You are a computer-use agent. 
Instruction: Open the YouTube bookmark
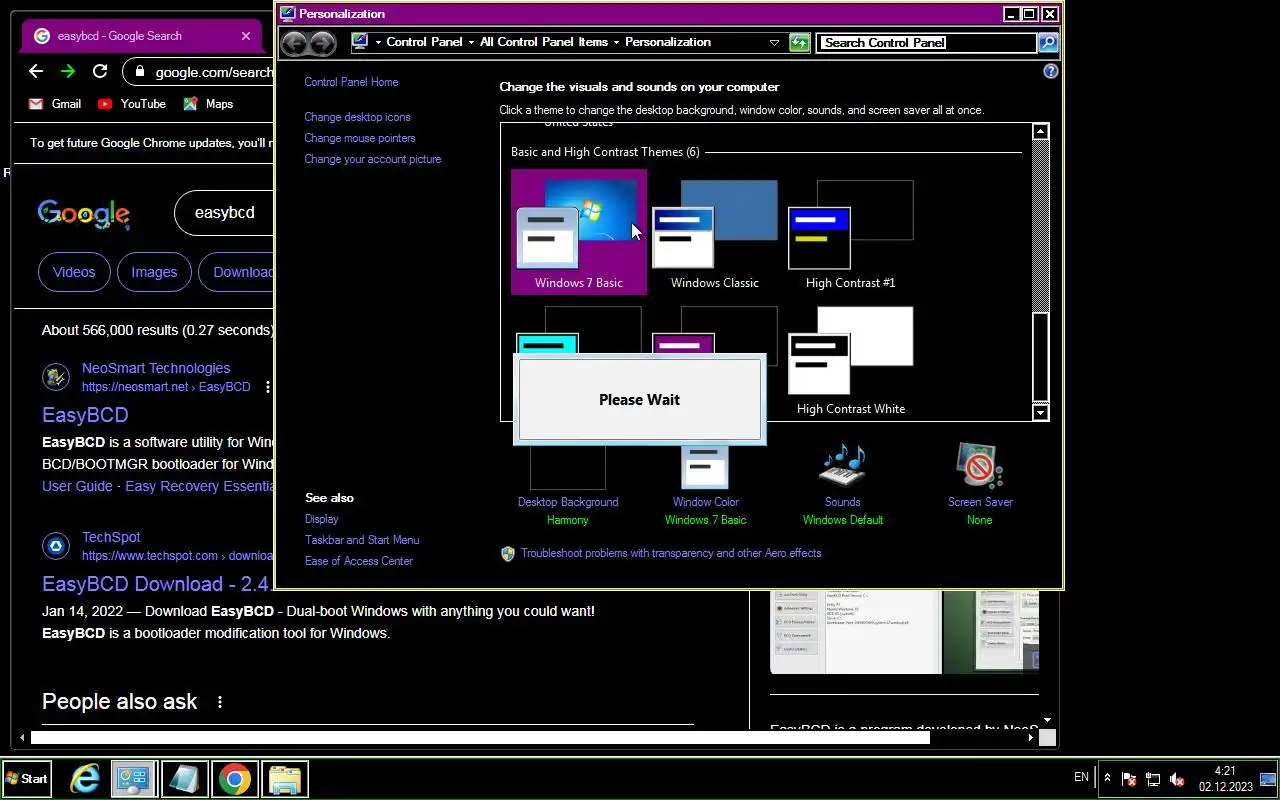(132, 104)
